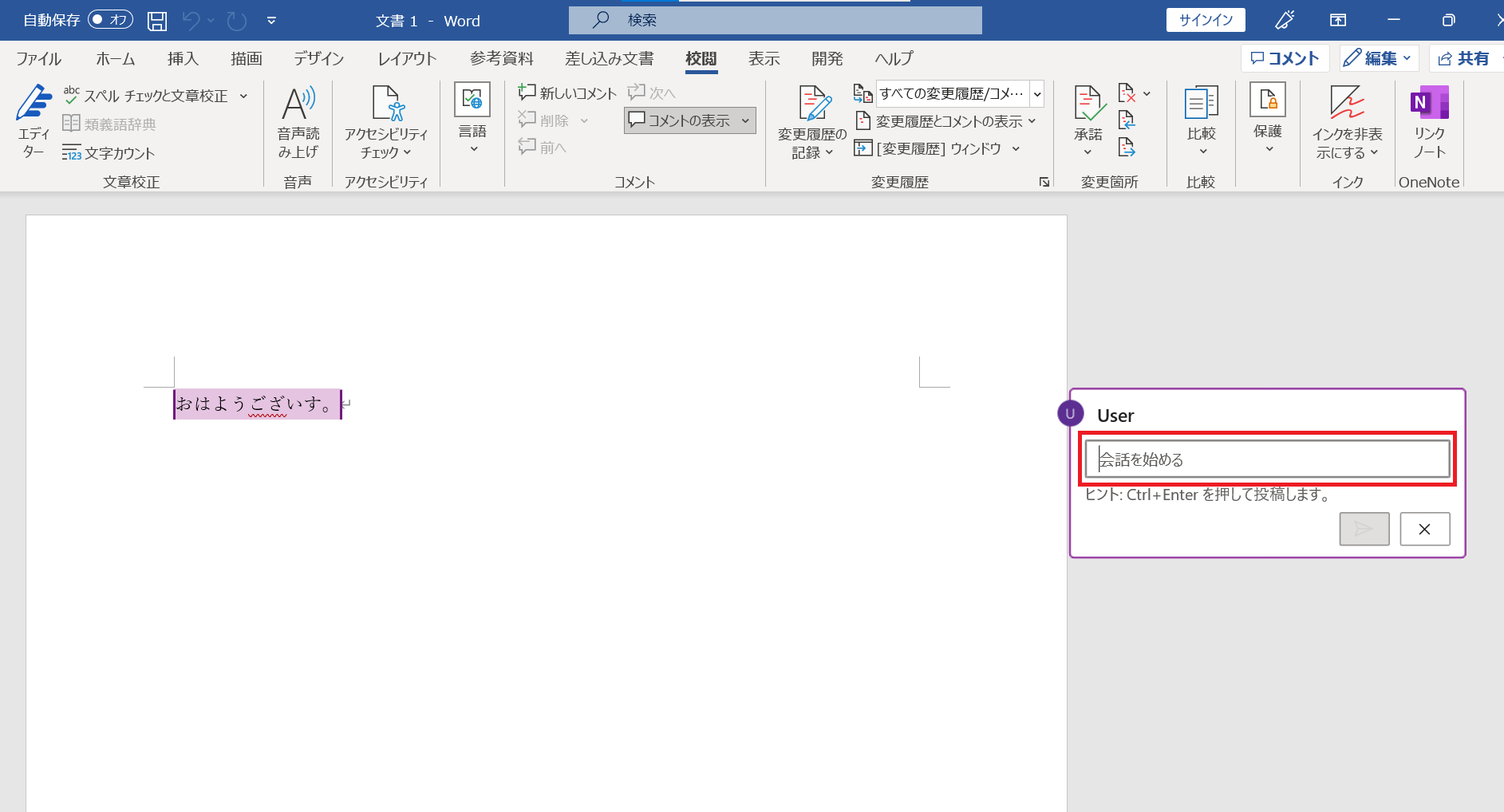Start 音声読み上げ read aloud
This screenshot has width=1504, height=812.
[x=298, y=122]
